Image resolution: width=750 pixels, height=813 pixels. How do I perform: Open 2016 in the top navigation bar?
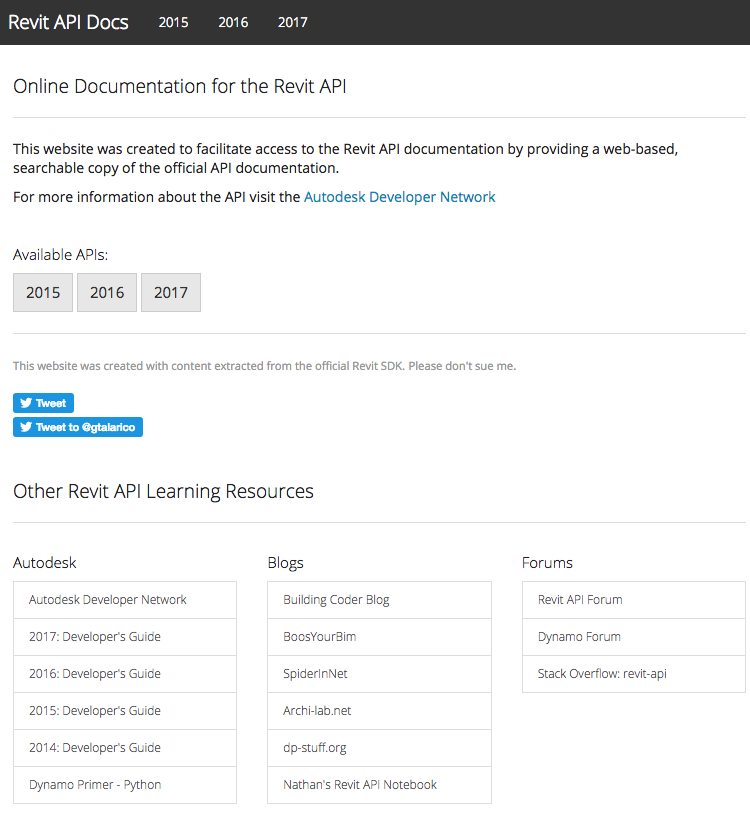[233, 22]
